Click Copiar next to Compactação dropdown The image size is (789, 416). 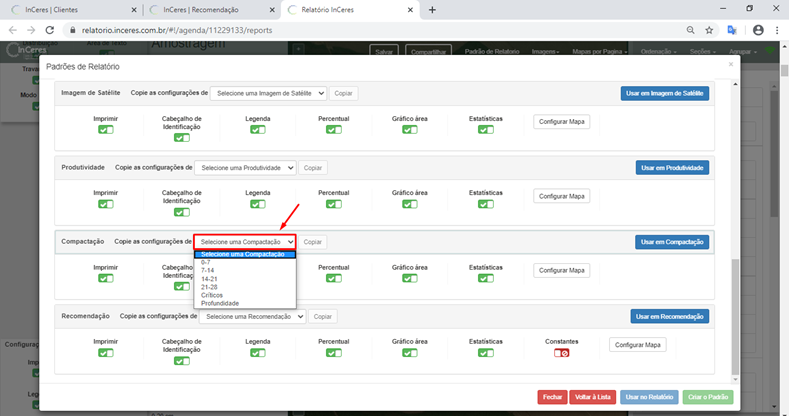pos(312,242)
